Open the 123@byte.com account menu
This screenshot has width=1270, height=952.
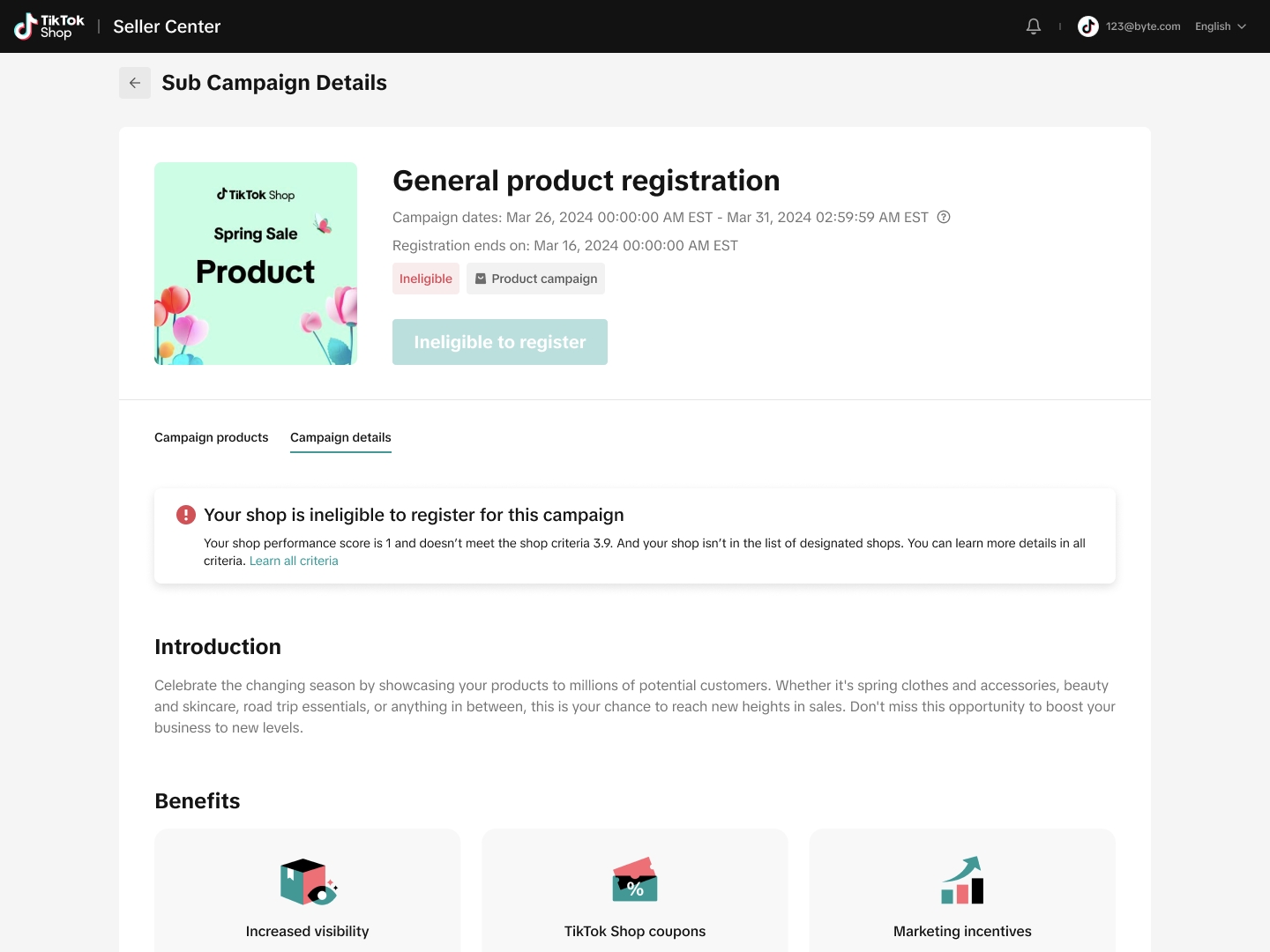[x=1143, y=26]
